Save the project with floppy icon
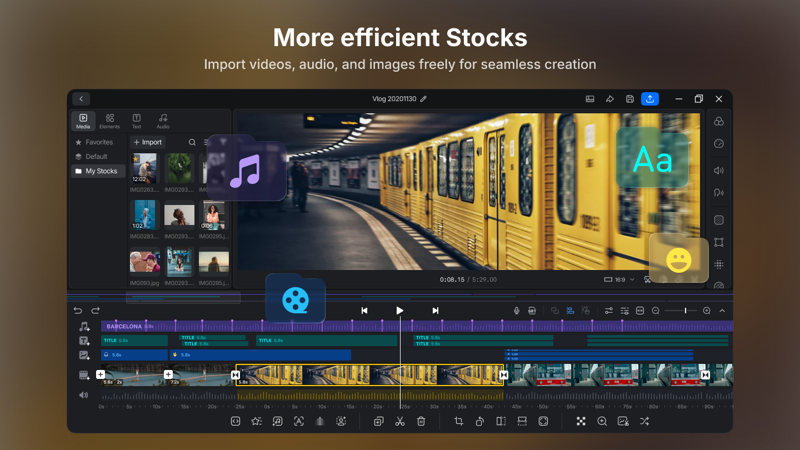Screen dimensions: 800x450 (x=630, y=99)
